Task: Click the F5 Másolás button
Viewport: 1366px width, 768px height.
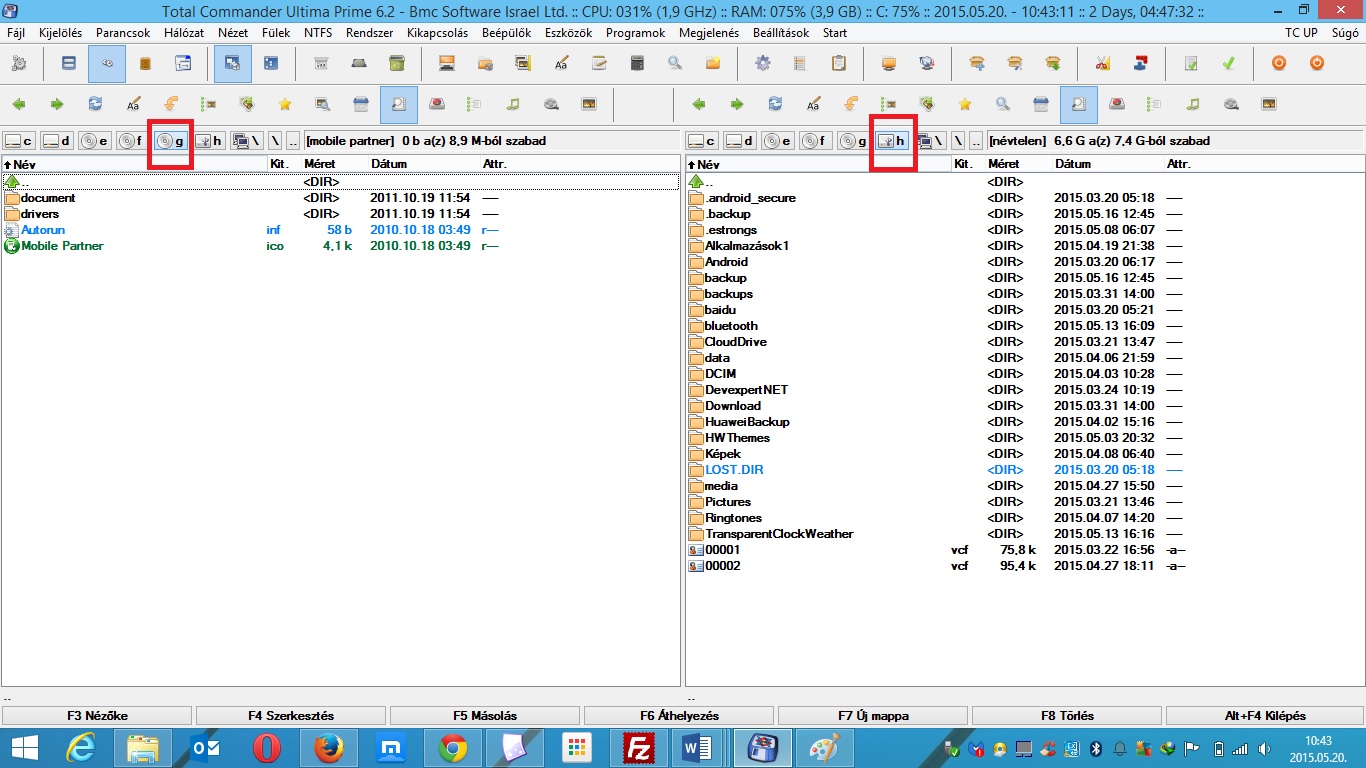Action: pyautogui.click(x=485, y=716)
